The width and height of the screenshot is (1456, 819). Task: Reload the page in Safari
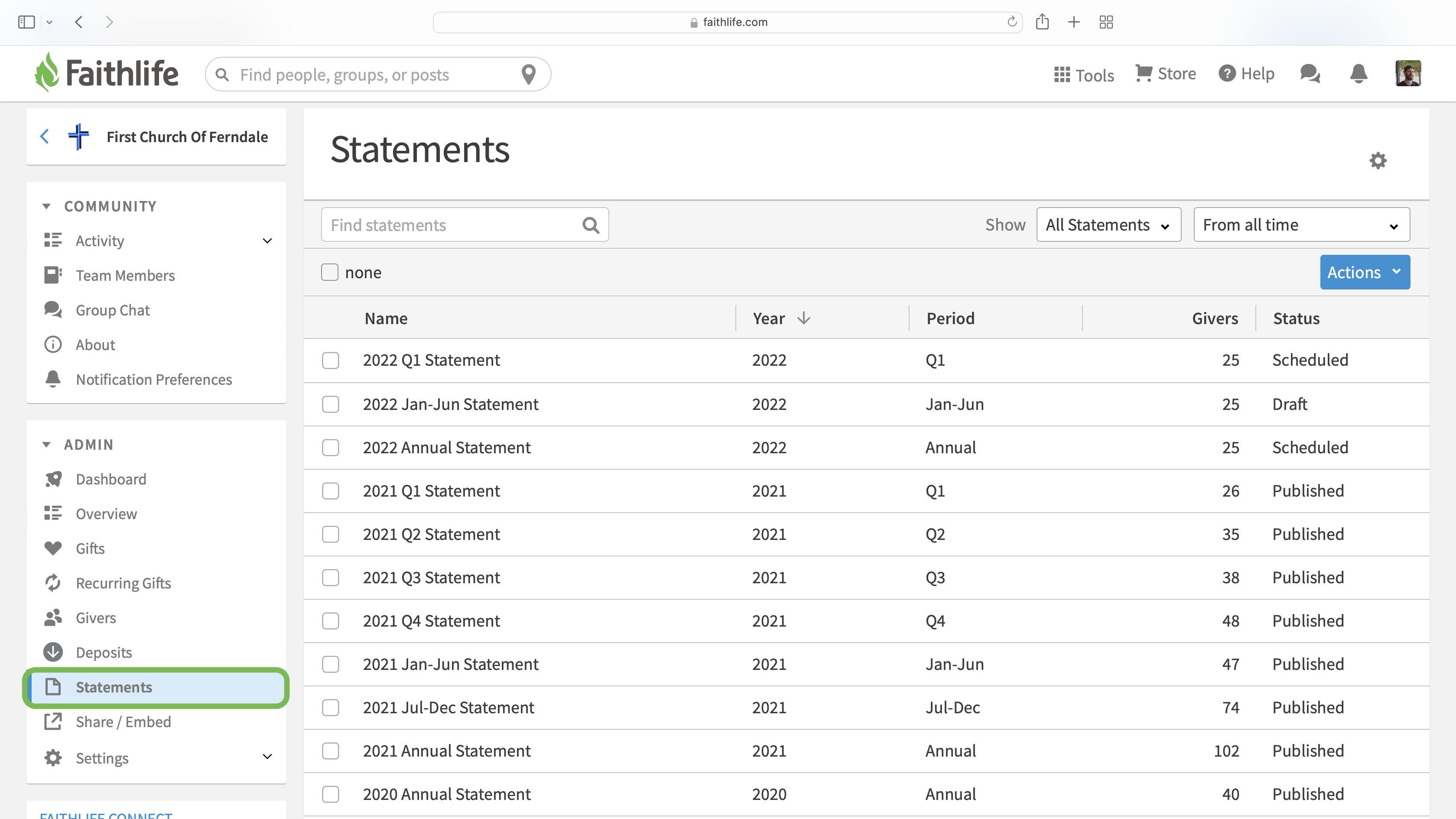point(1012,22)
